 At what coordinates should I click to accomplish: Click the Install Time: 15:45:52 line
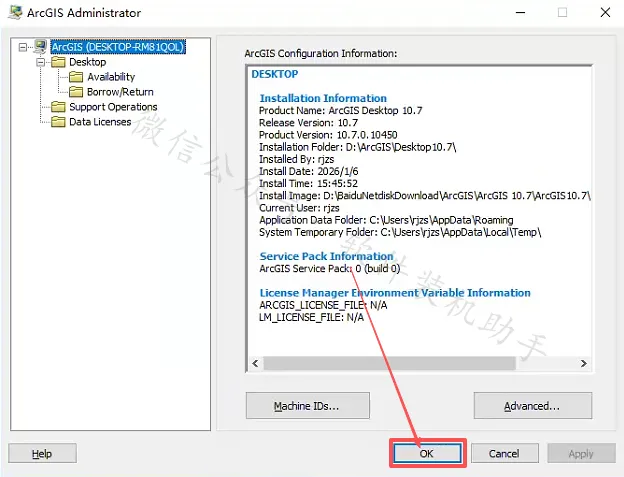(308, 183)
